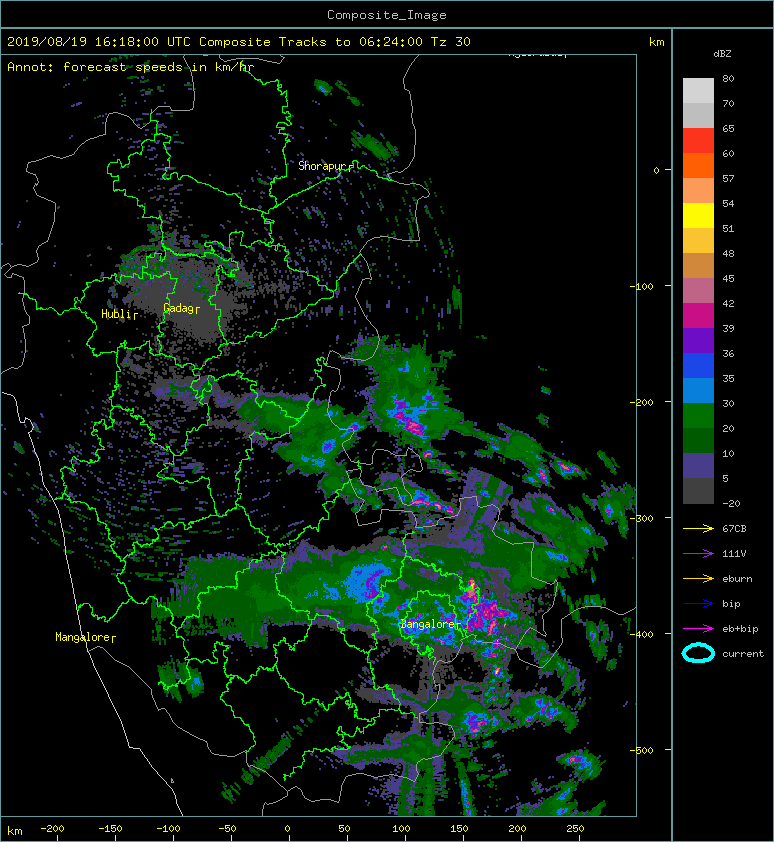
Task: Click the Shorapur city label
Action: pos(325,166)
